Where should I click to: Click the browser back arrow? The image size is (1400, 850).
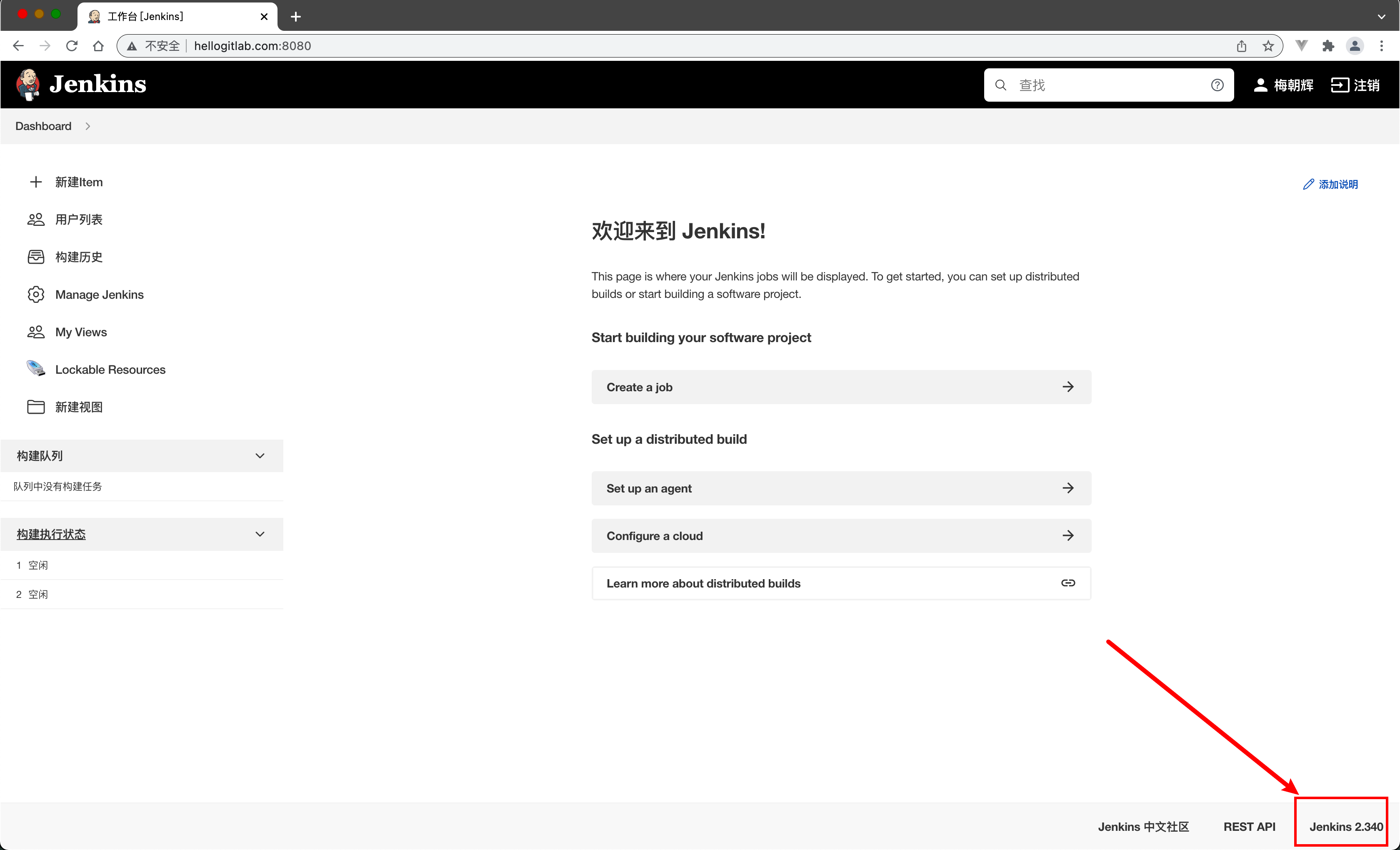(x=18, y=46)
